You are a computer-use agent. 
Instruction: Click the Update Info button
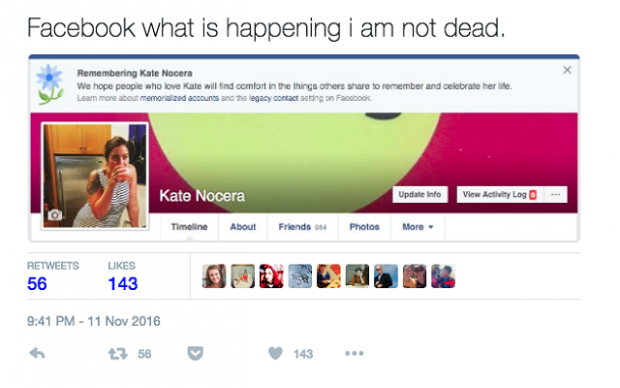(x=420, y=195)
